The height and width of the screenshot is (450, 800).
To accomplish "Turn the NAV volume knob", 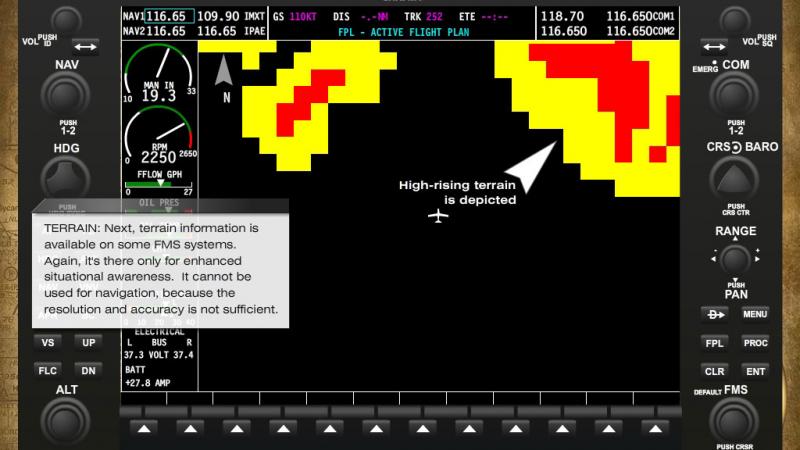I will [x=66, y=20].
